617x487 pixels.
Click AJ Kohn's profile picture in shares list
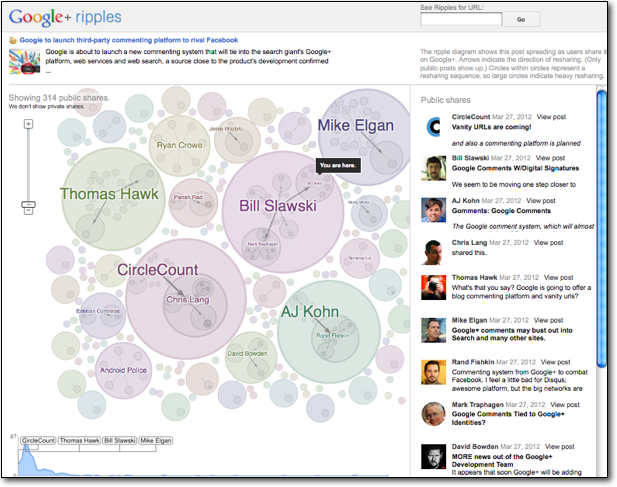click(433, 209)
